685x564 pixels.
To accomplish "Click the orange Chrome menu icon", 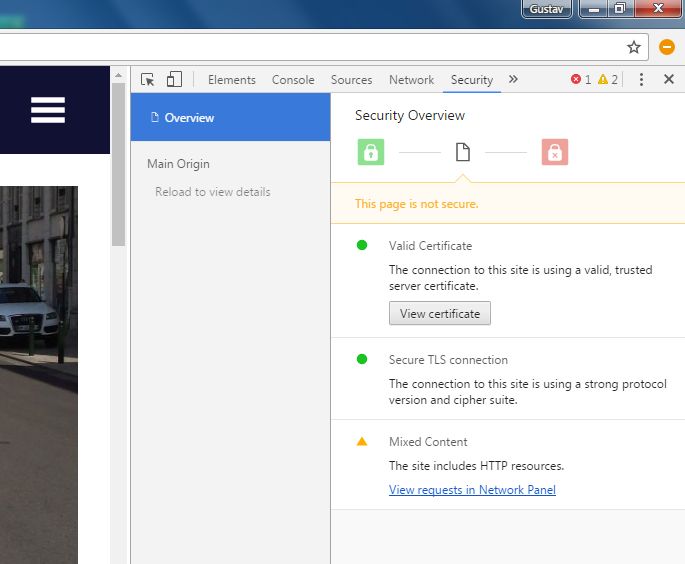I will (x=667, y=47).
